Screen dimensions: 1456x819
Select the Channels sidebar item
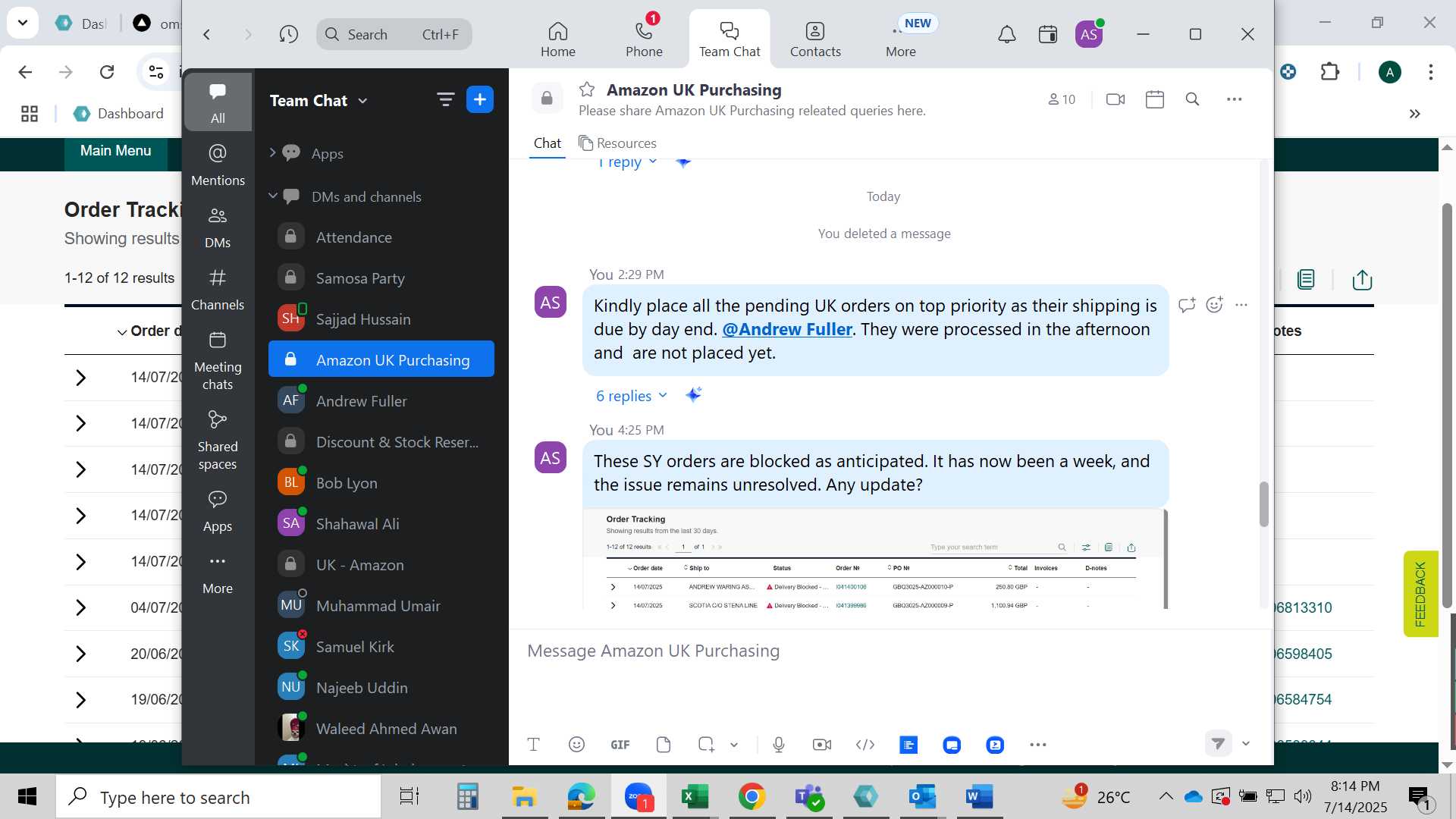tap(218, 290)
